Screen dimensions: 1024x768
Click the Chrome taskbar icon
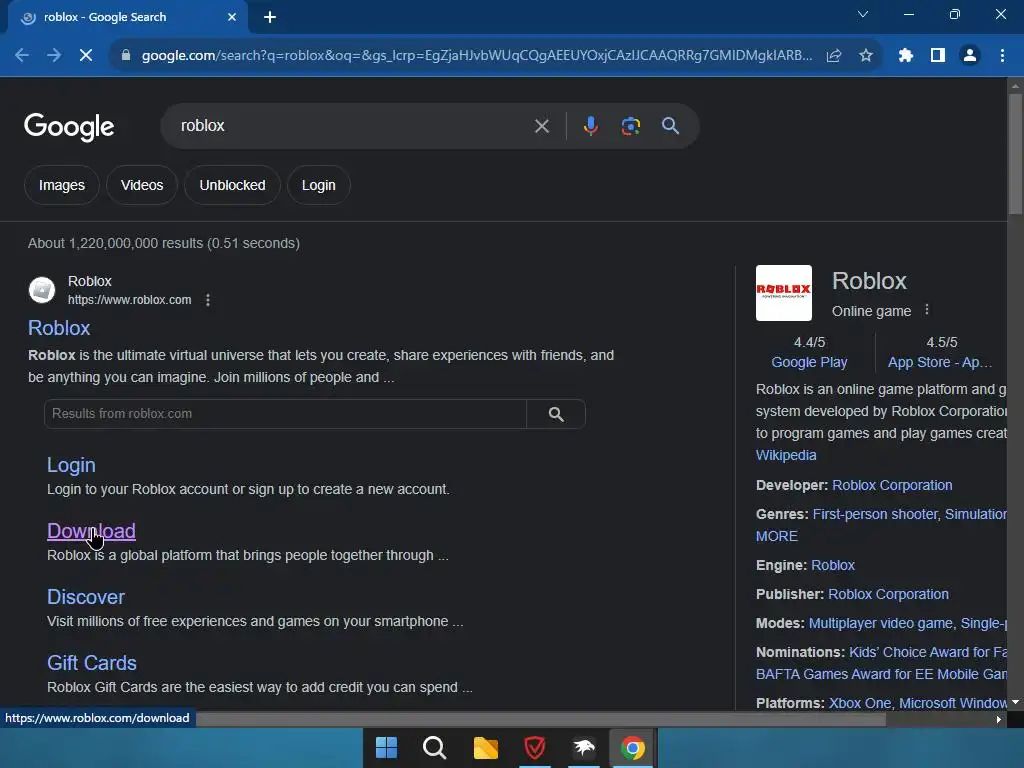pyautogui.click(x=632, y=747)
